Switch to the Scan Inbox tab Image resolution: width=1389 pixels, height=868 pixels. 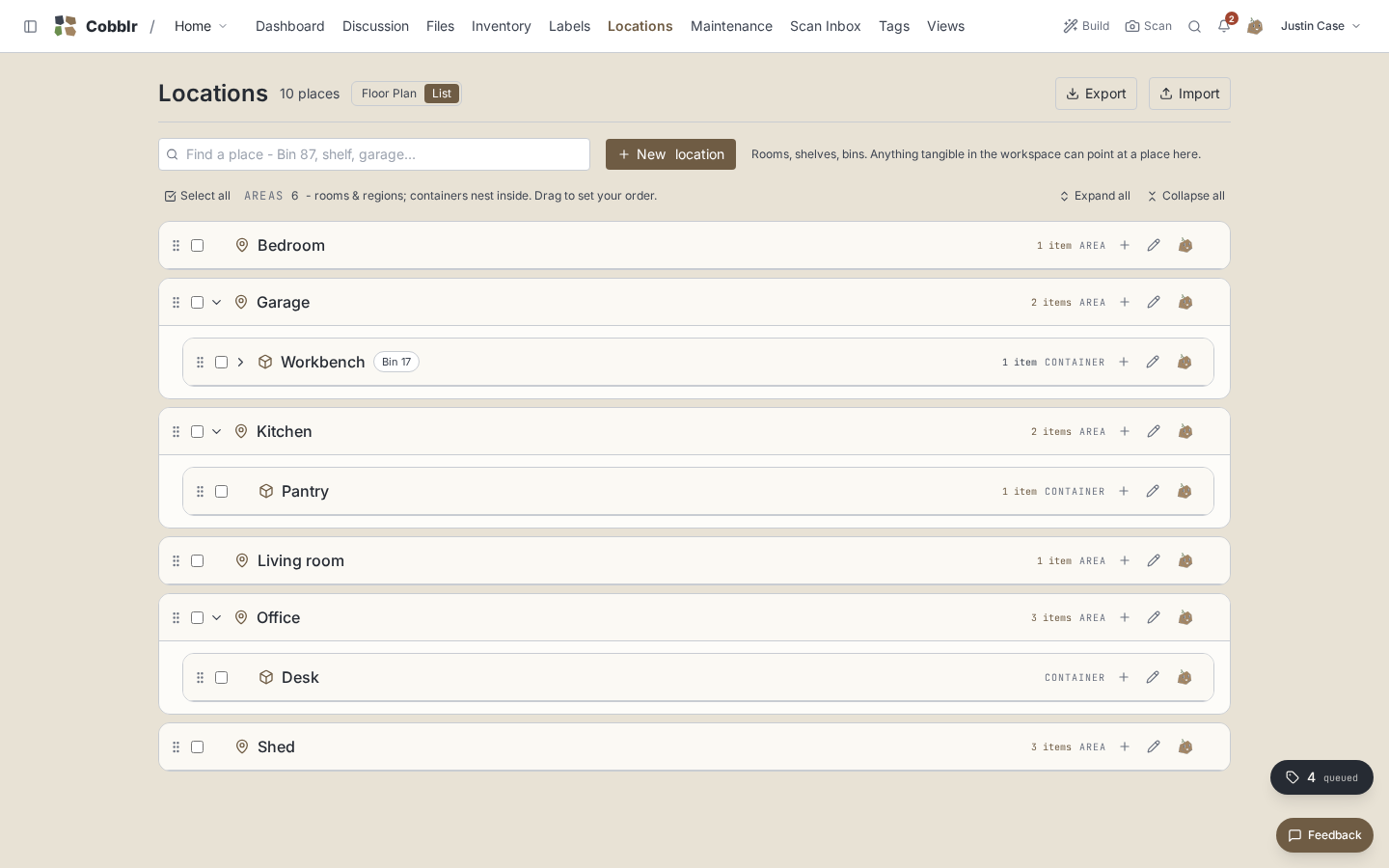click(x=826, y=26)
